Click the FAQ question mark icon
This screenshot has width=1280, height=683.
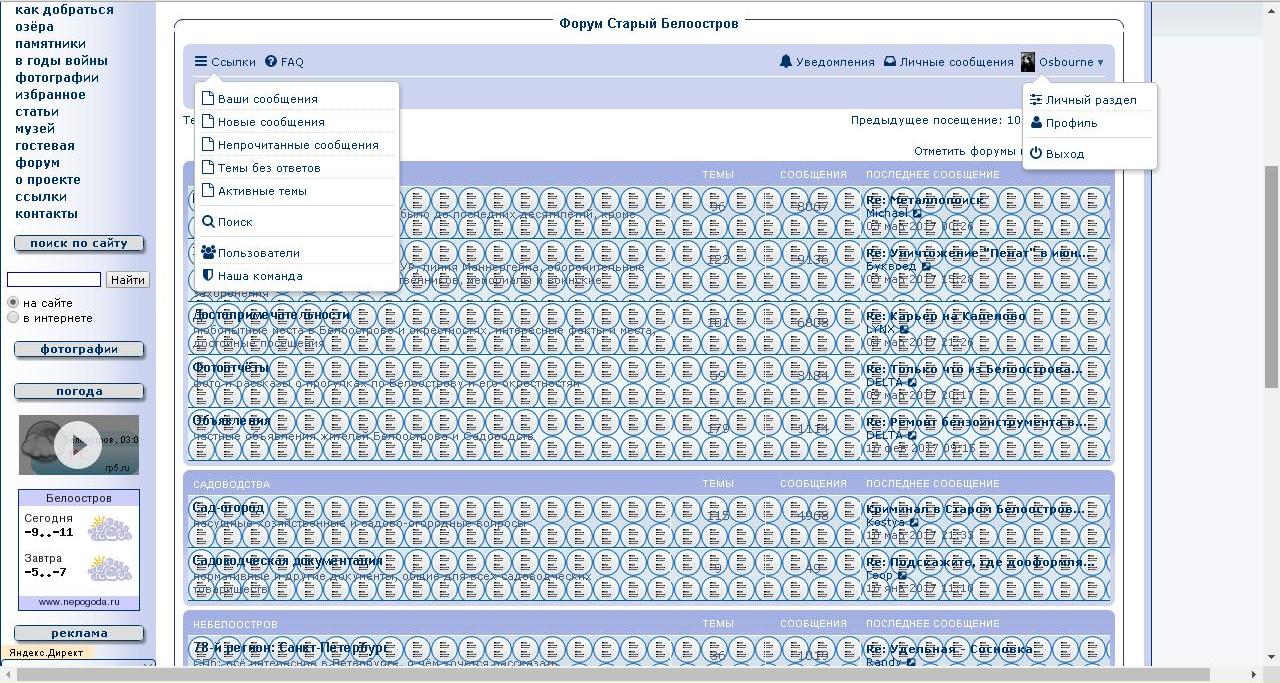coord(271,62)
